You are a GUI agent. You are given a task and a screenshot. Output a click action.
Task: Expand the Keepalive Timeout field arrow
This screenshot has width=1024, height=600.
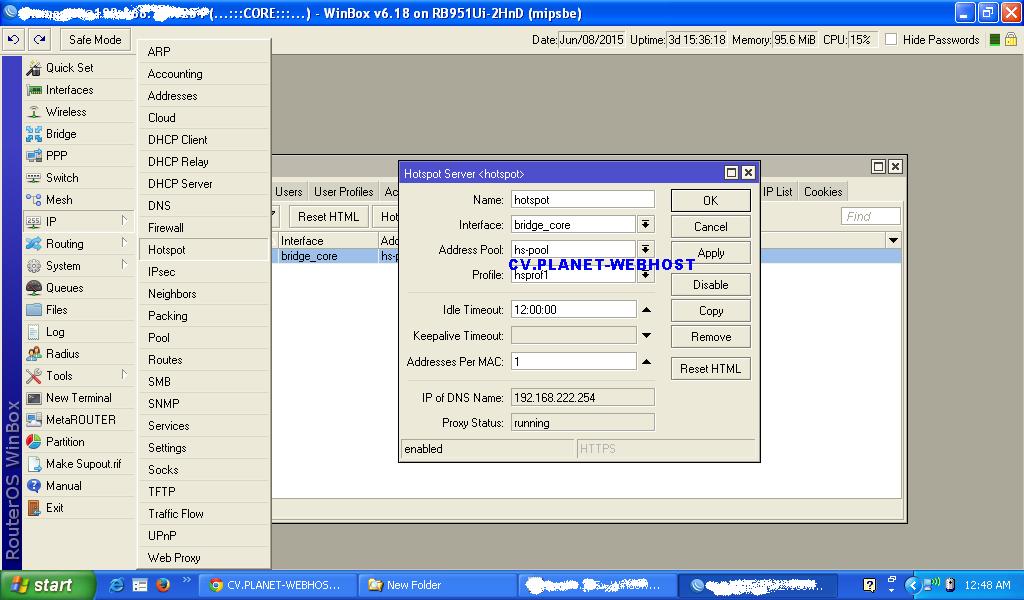click(646, 336)
